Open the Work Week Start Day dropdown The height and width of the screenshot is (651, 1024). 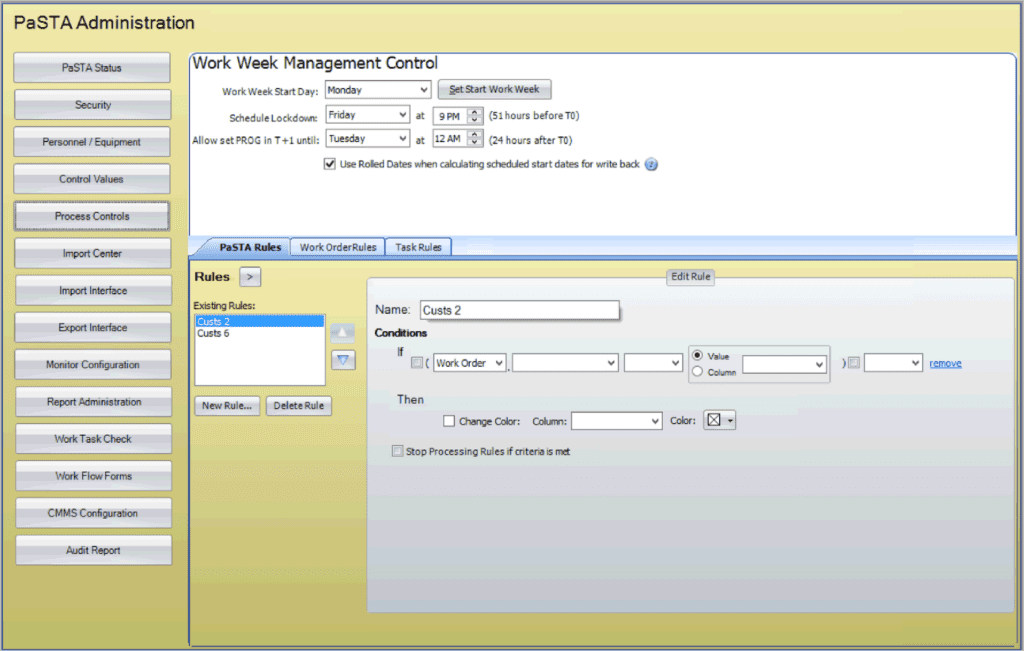[x=378, y=90]
